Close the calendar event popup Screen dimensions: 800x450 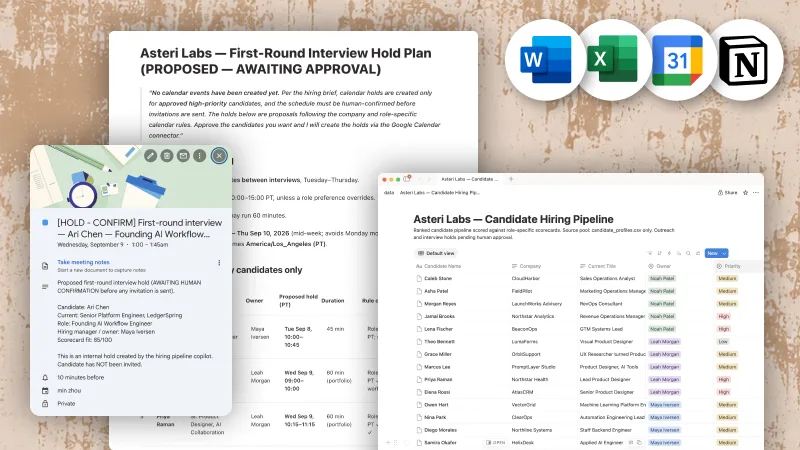coord(219,156)
